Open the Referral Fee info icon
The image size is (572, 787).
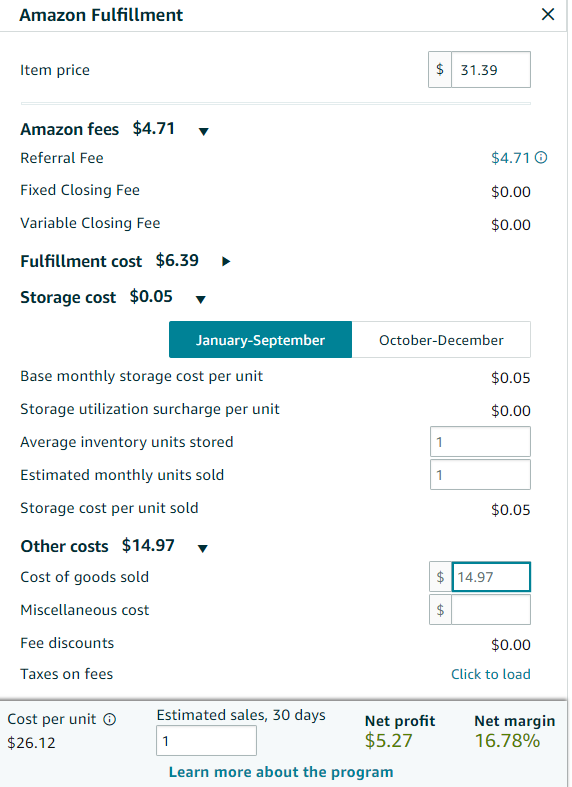point(541,158)
